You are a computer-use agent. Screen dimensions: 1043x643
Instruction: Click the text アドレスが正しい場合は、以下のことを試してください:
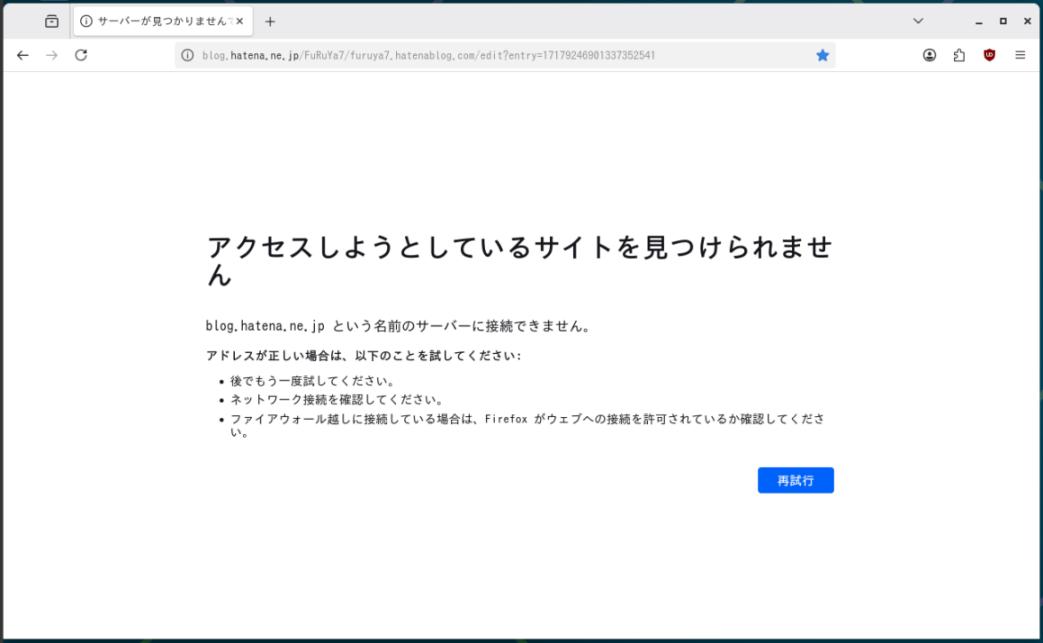point(364,356)
